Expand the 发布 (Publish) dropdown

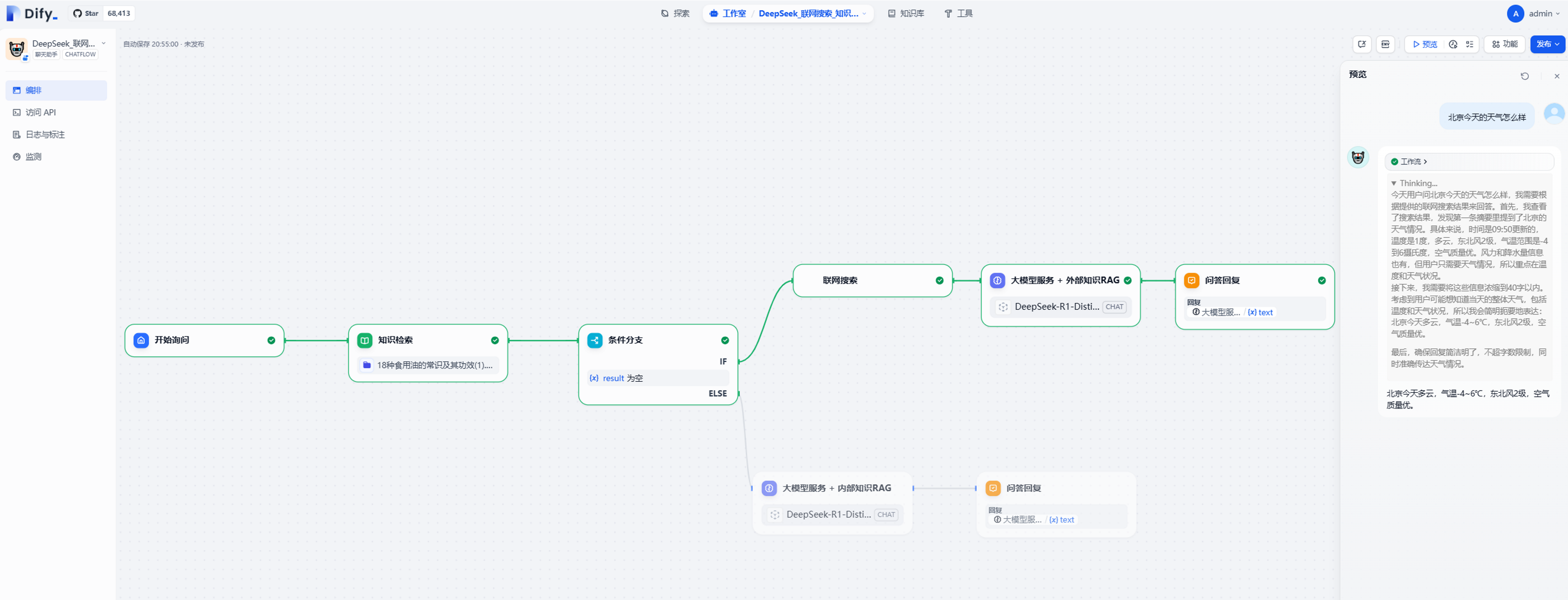coord(1547,44)
